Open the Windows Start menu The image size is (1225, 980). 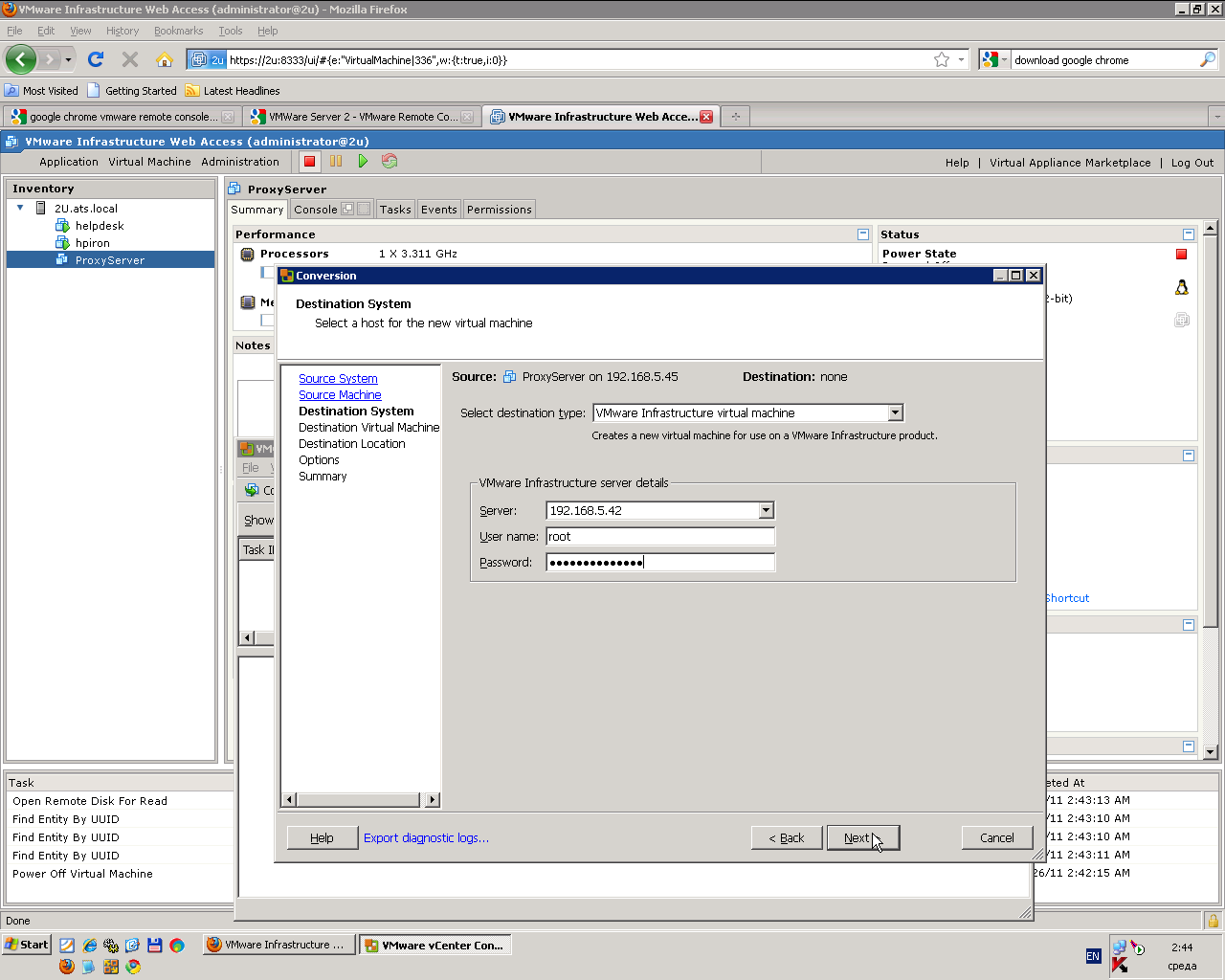pos(27,945)
